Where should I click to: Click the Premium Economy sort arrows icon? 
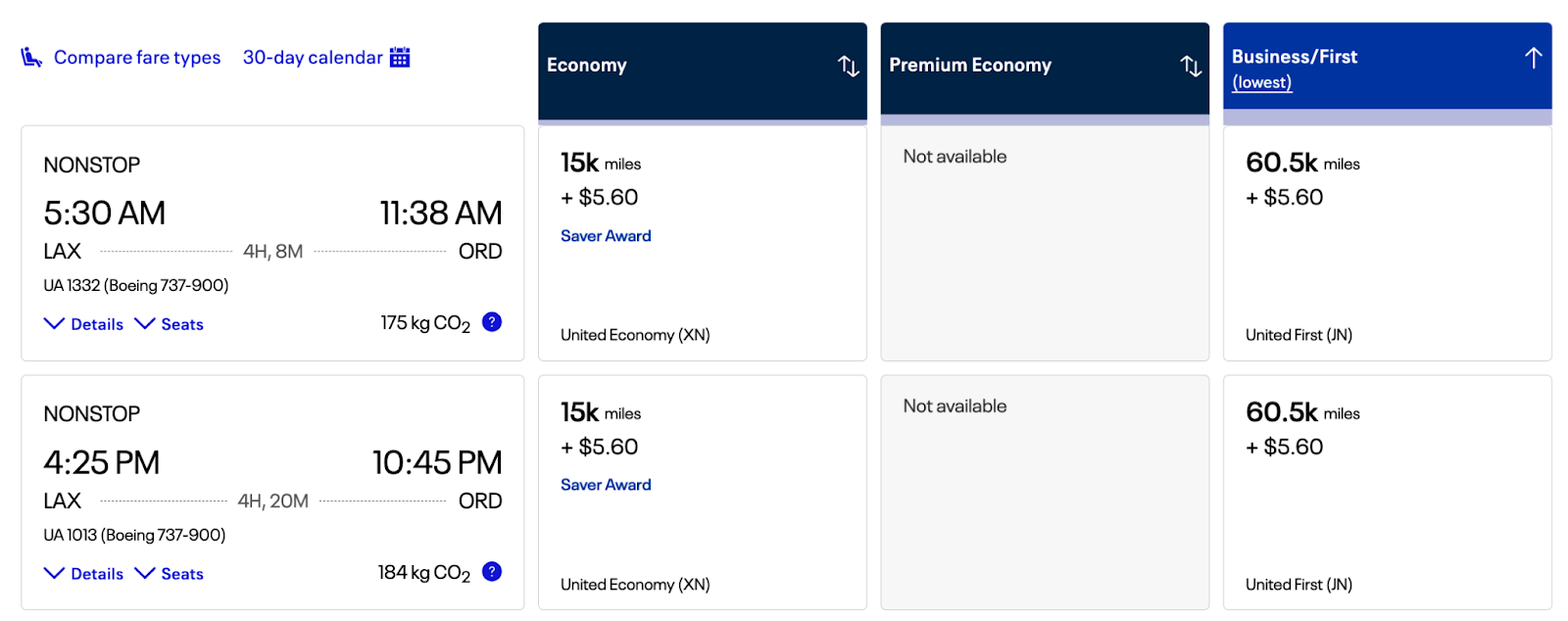pyautogui.click(x=1191, y=66)
